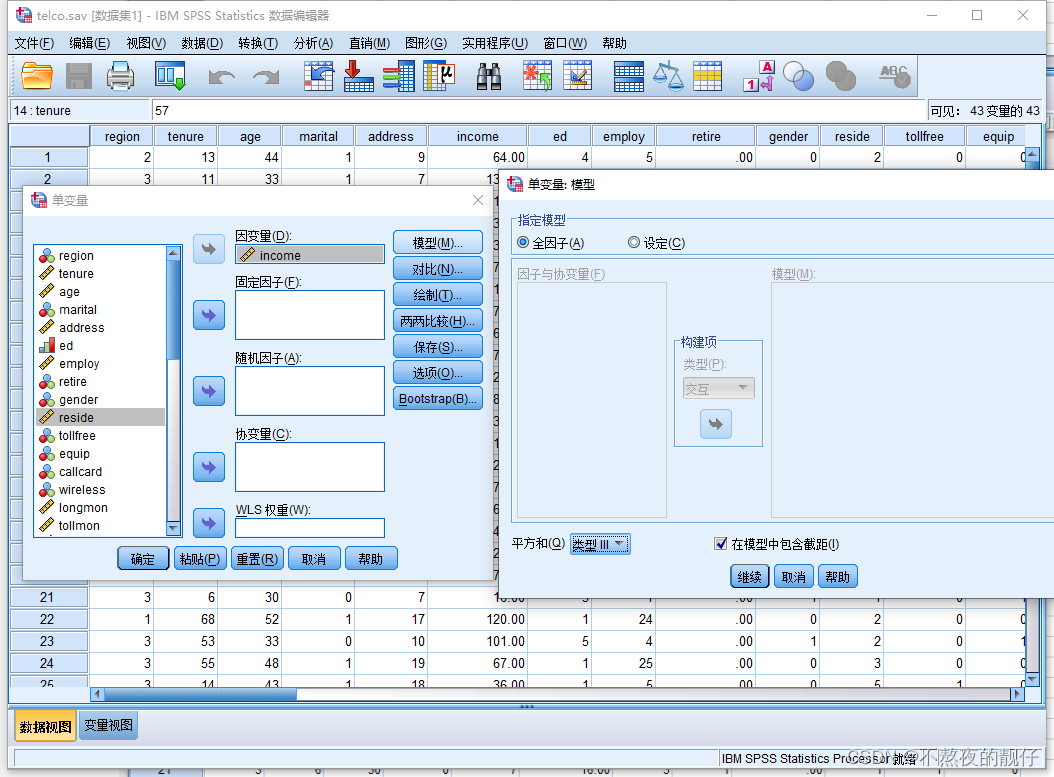
Task: Move variable to random factors with arrow
Action: (209, 391)
